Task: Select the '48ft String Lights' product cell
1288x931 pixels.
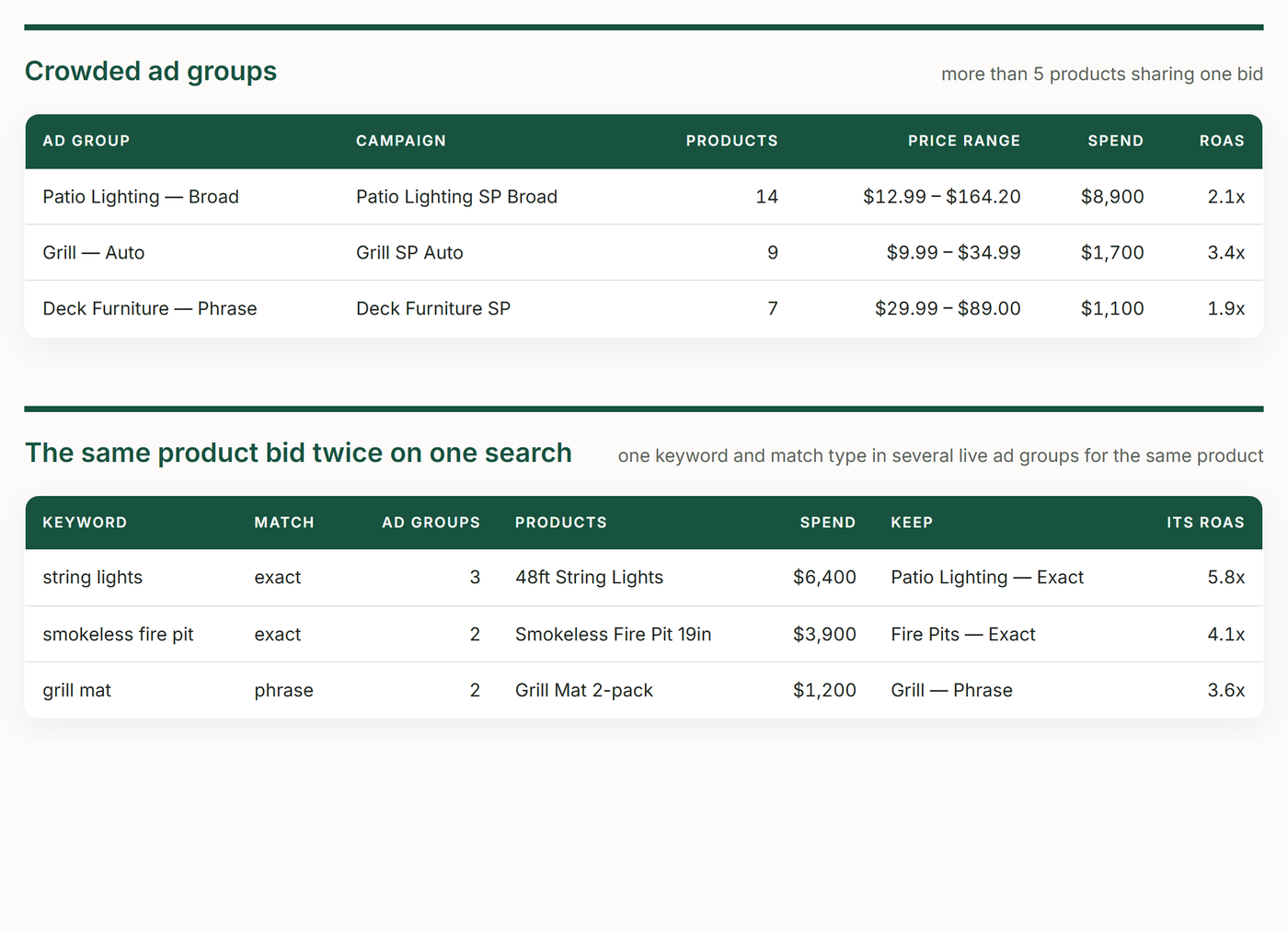Action: coord(589,578)
